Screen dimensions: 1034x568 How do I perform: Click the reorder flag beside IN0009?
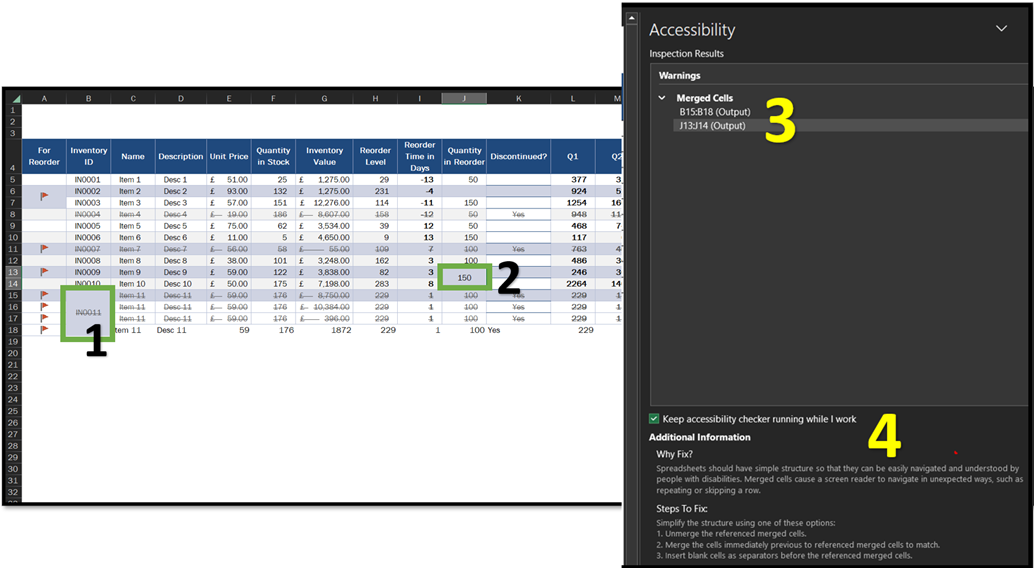pyautogui.click(x=44, y=272)
